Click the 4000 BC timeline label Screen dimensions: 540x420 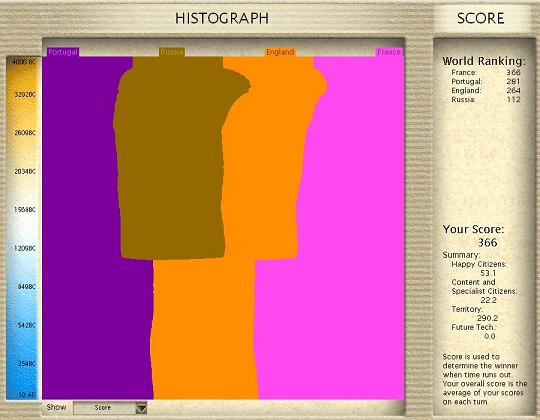pyautogui.click(x=24, y=62)
